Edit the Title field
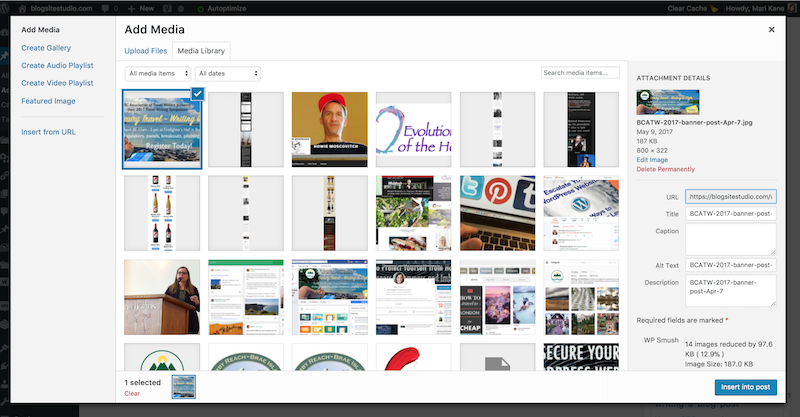Image resolution: width=800 pixels, height=417 pixels. pyautogui.click(x=731, y=213)
